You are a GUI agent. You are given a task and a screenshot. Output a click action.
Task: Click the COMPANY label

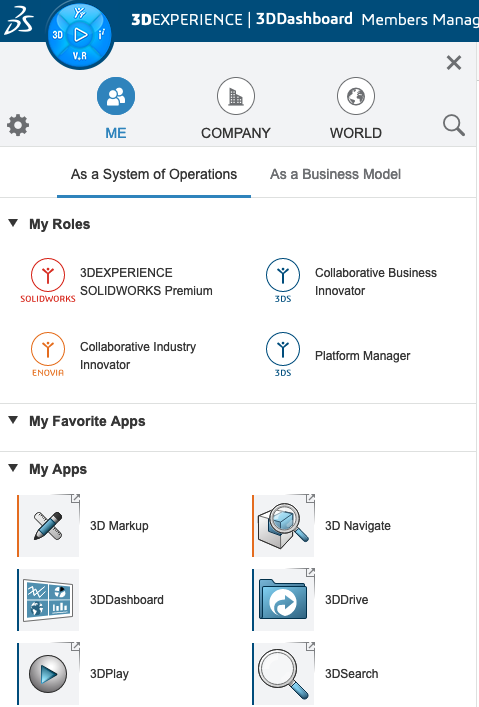236,133
